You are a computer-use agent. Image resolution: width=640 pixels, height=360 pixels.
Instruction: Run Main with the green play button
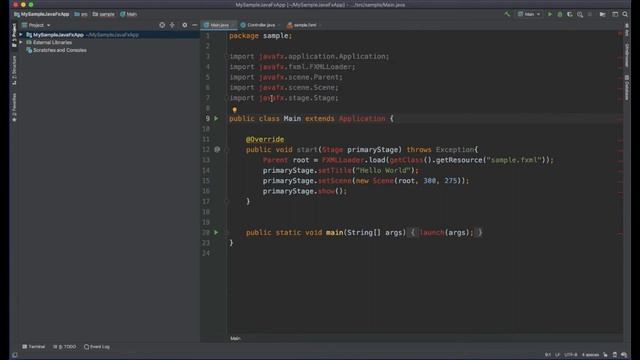pos(550,14)
